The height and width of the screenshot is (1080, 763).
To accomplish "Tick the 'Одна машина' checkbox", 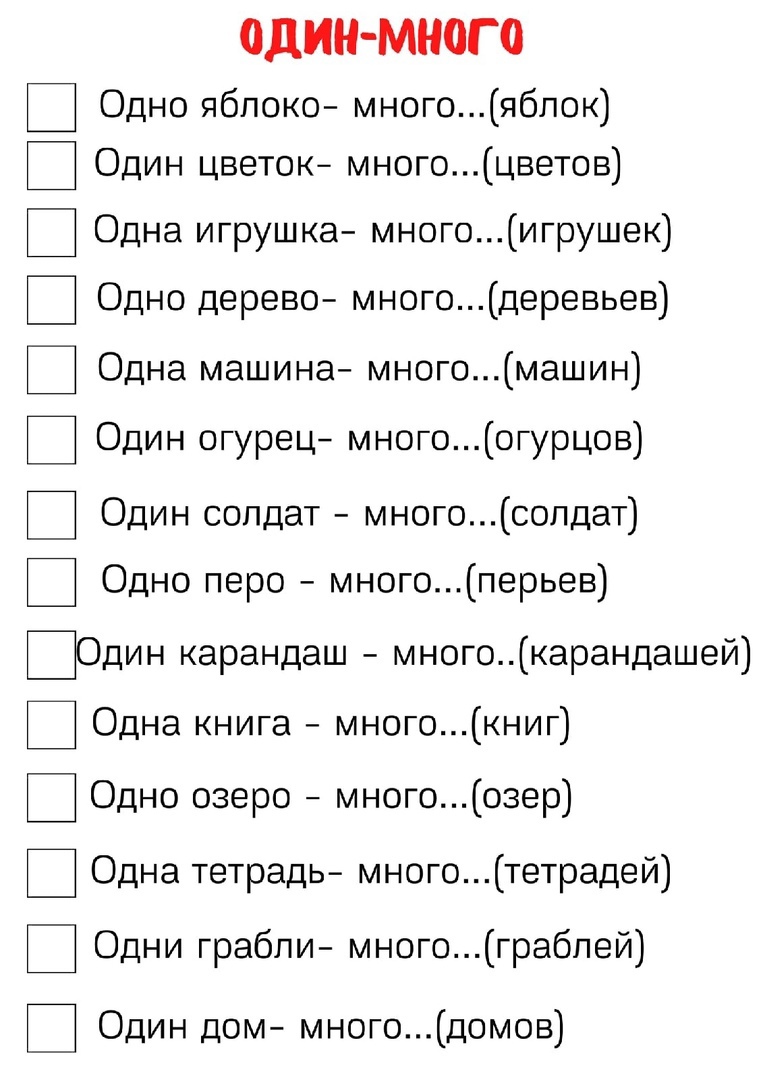I will pos(51,369).
